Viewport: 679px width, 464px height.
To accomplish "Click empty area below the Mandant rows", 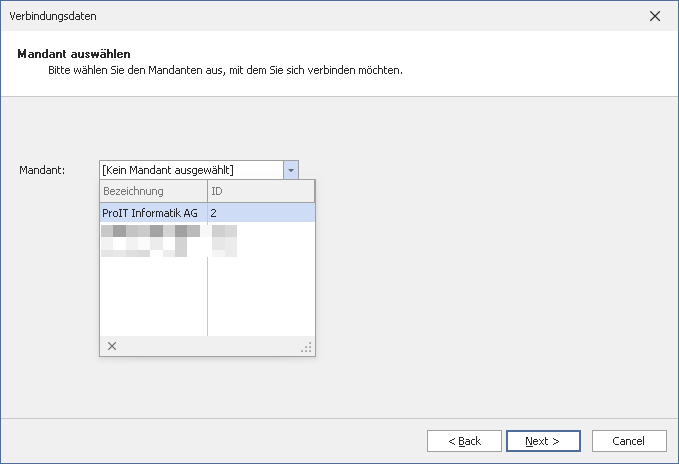I will pos(153,300).
